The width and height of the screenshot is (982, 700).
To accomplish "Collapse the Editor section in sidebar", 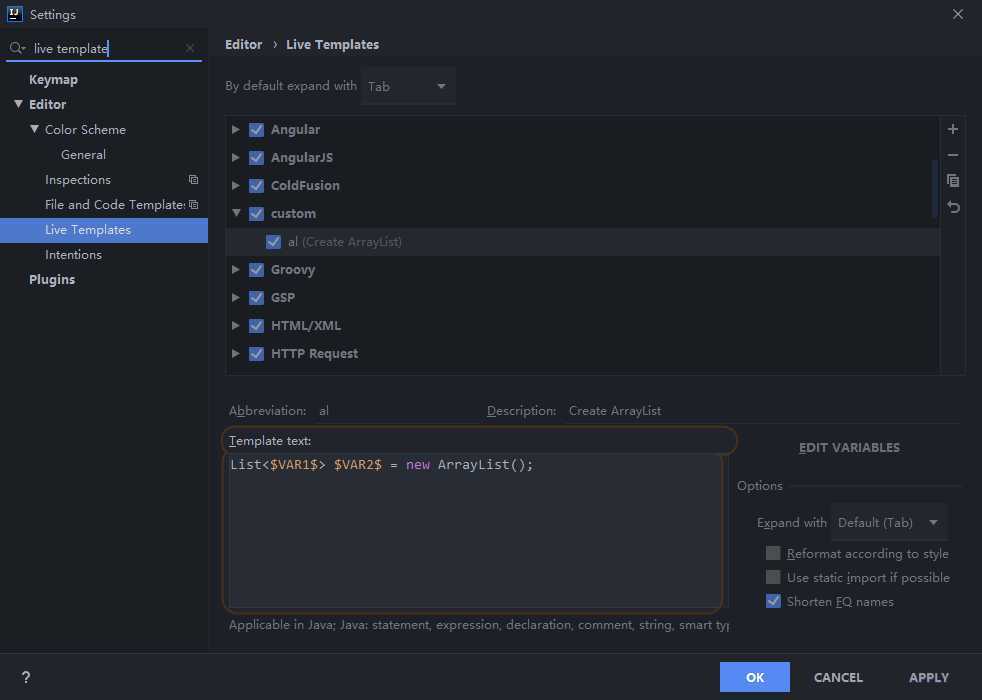I will (18, 104).
